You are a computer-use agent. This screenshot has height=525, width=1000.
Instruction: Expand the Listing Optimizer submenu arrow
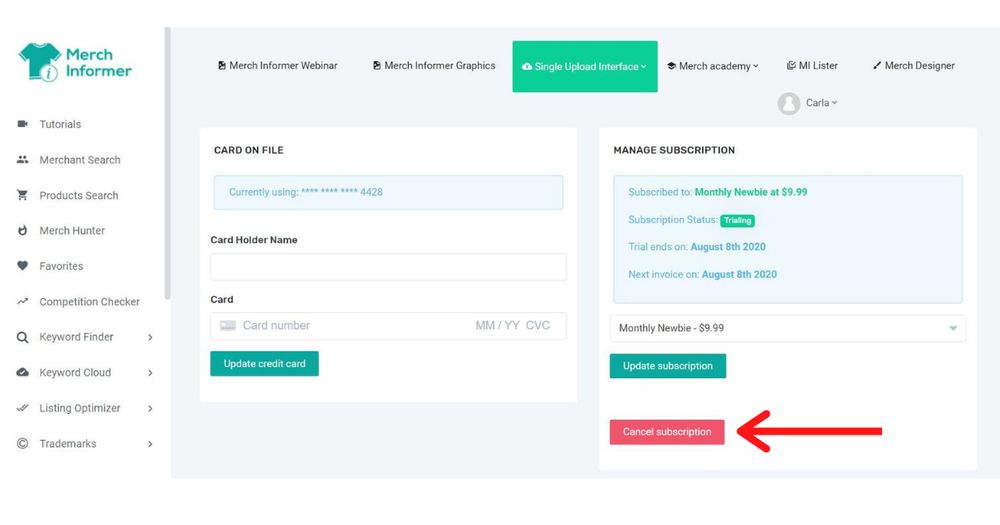coord(150,408)
